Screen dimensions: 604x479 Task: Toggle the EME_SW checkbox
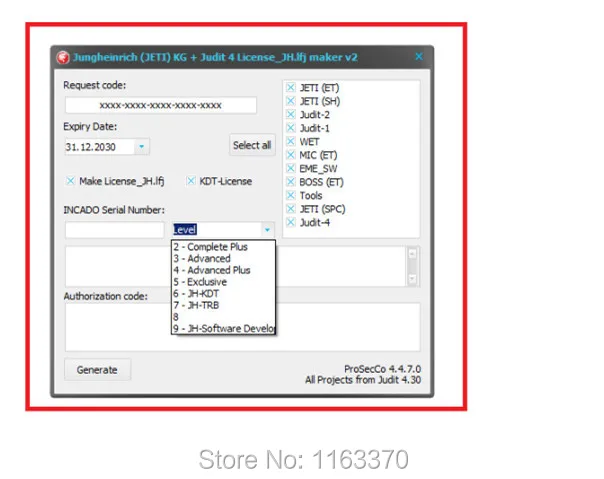291,168
